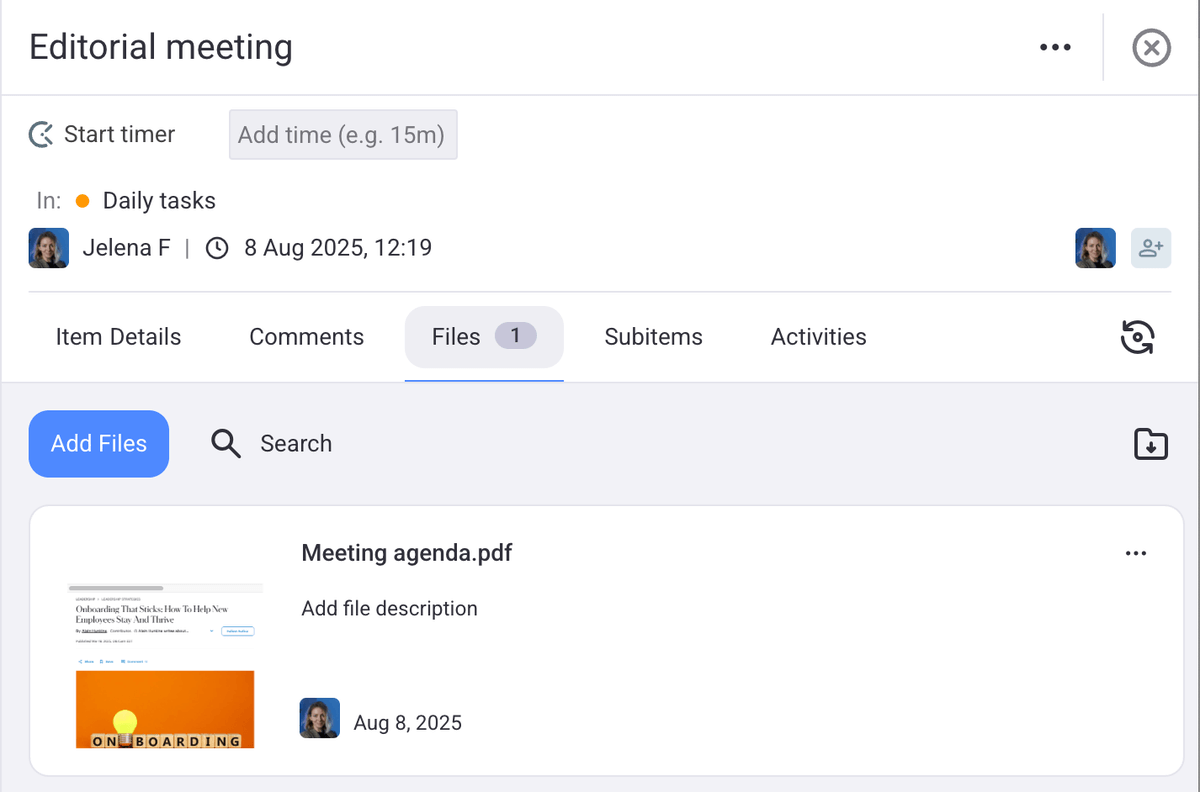Click the Add Files button
Image resolution: width=1200 pixels, height=792 pixels.
(x=98, y=443)
